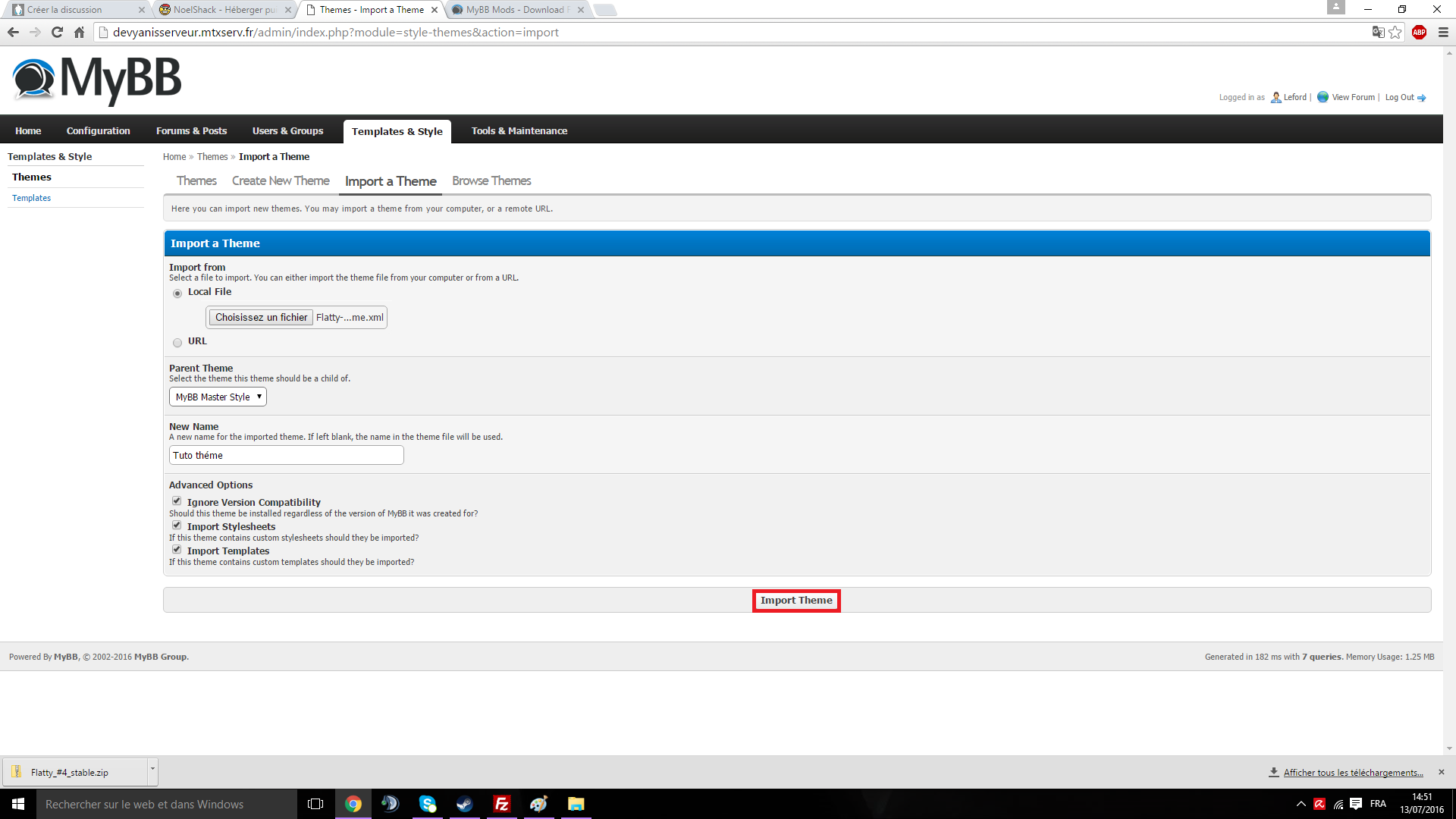
Task: Open the Users & Groups menu
Action: pyautogui.click(x=288, y=130)
